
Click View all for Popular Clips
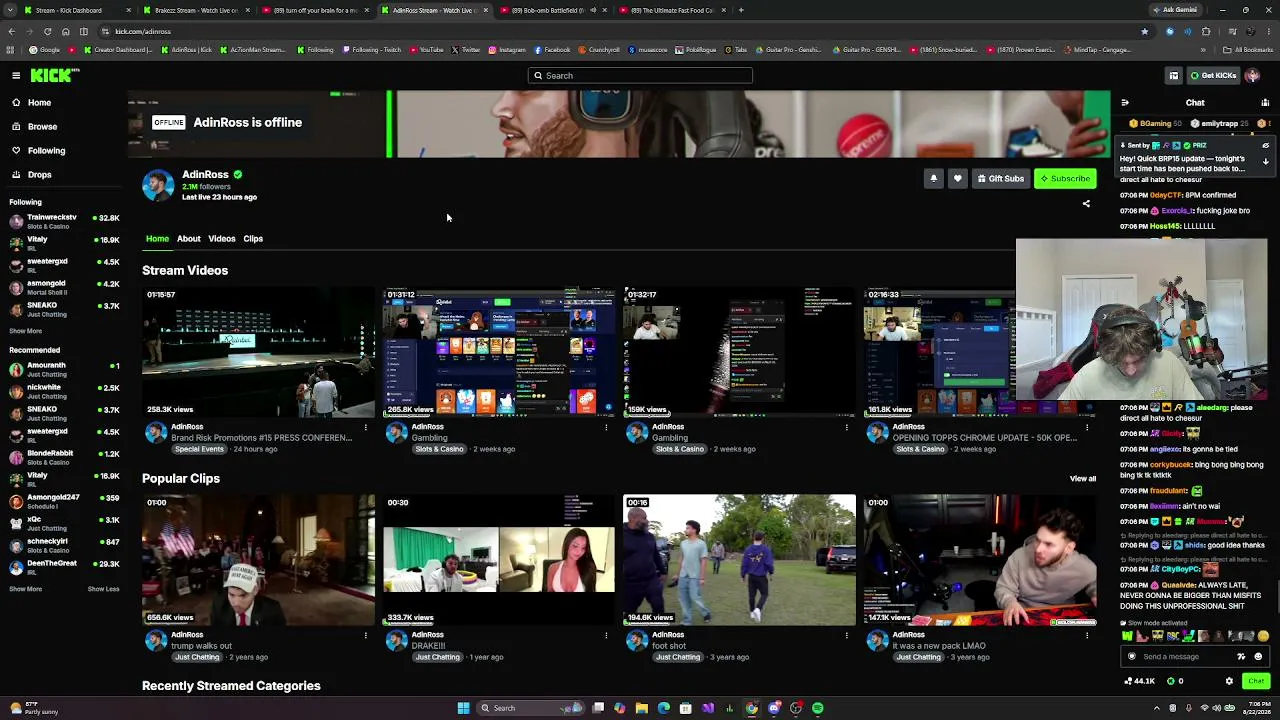[x=1083, y=479]
